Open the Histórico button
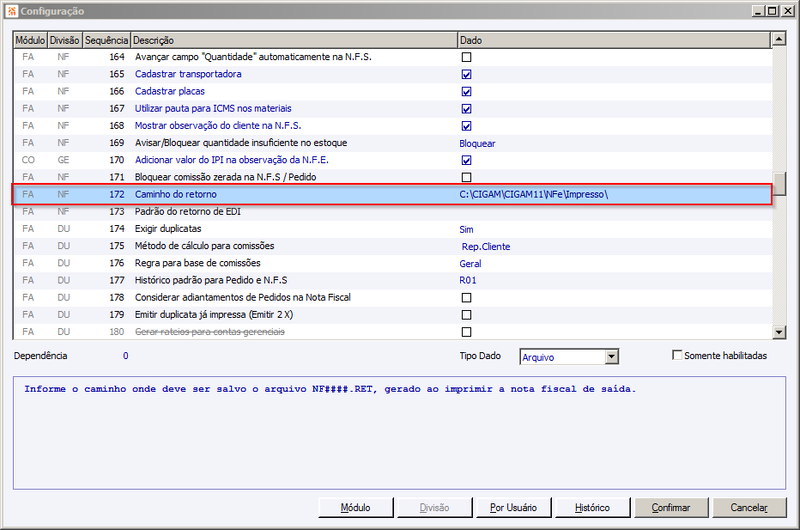Image resolution: width=800 pixels, height=530 pixels. [x=592, y=508]
